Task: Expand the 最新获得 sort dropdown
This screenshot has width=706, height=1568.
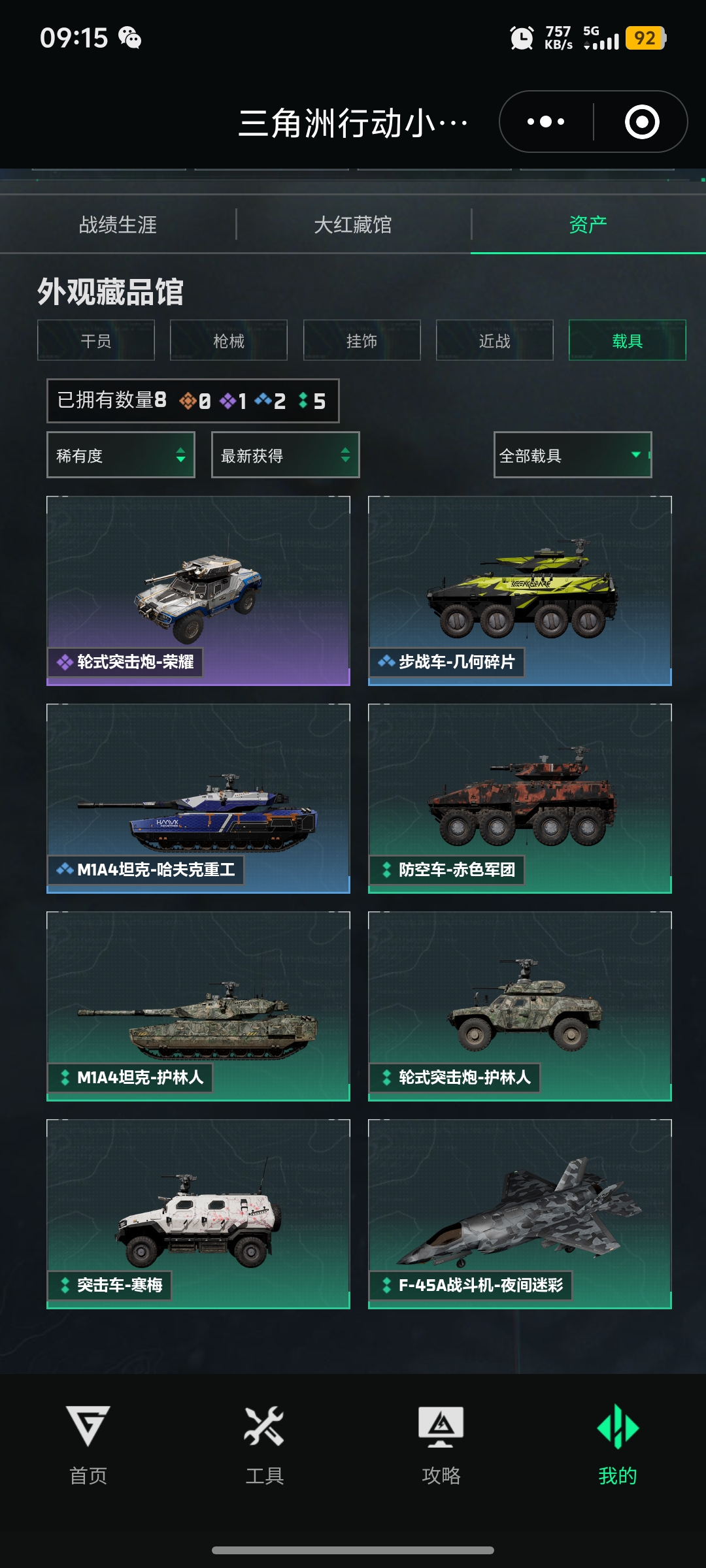Action: pos(286,455)
